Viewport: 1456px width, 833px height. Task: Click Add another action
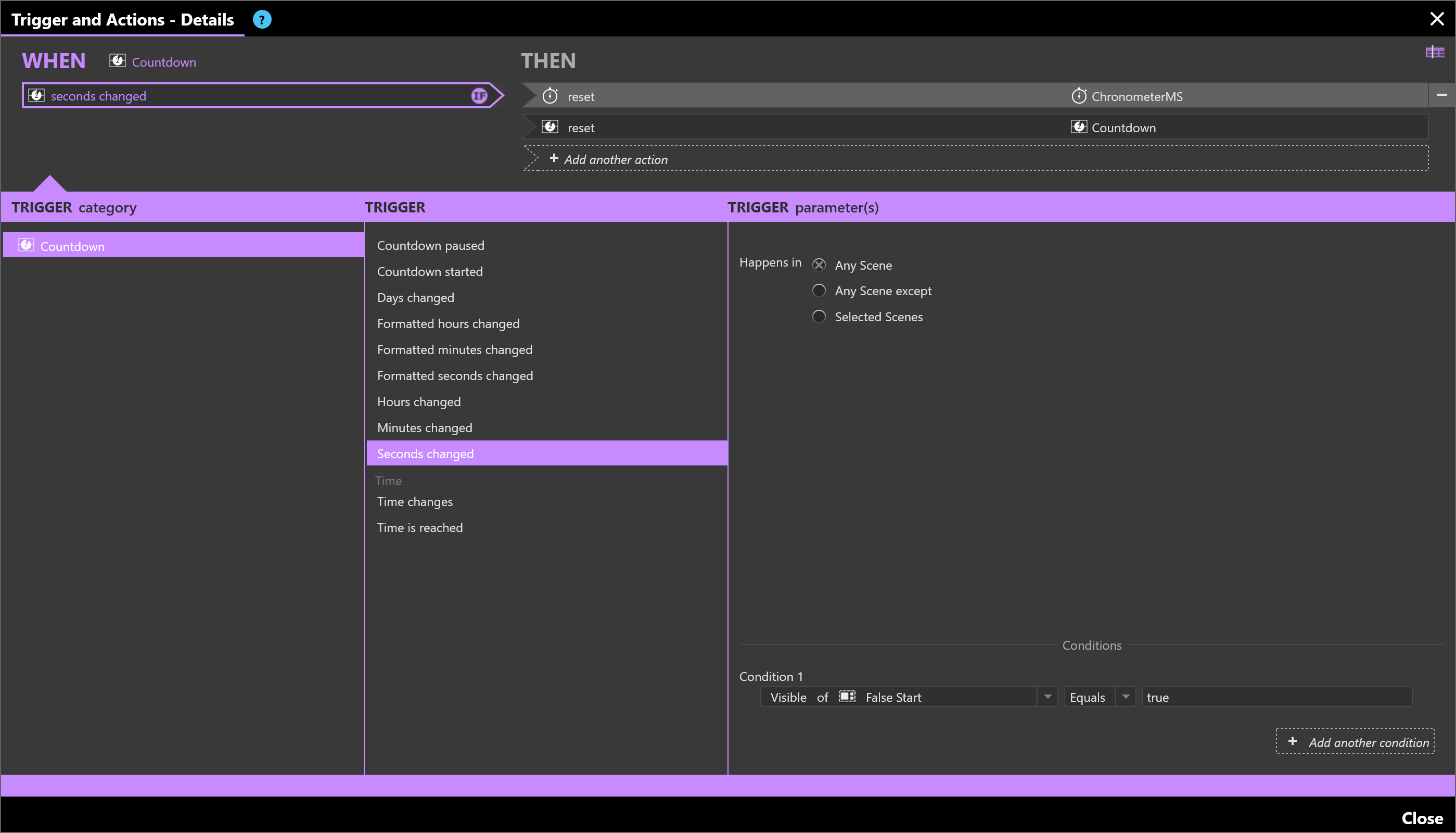(x=976, y=158)
